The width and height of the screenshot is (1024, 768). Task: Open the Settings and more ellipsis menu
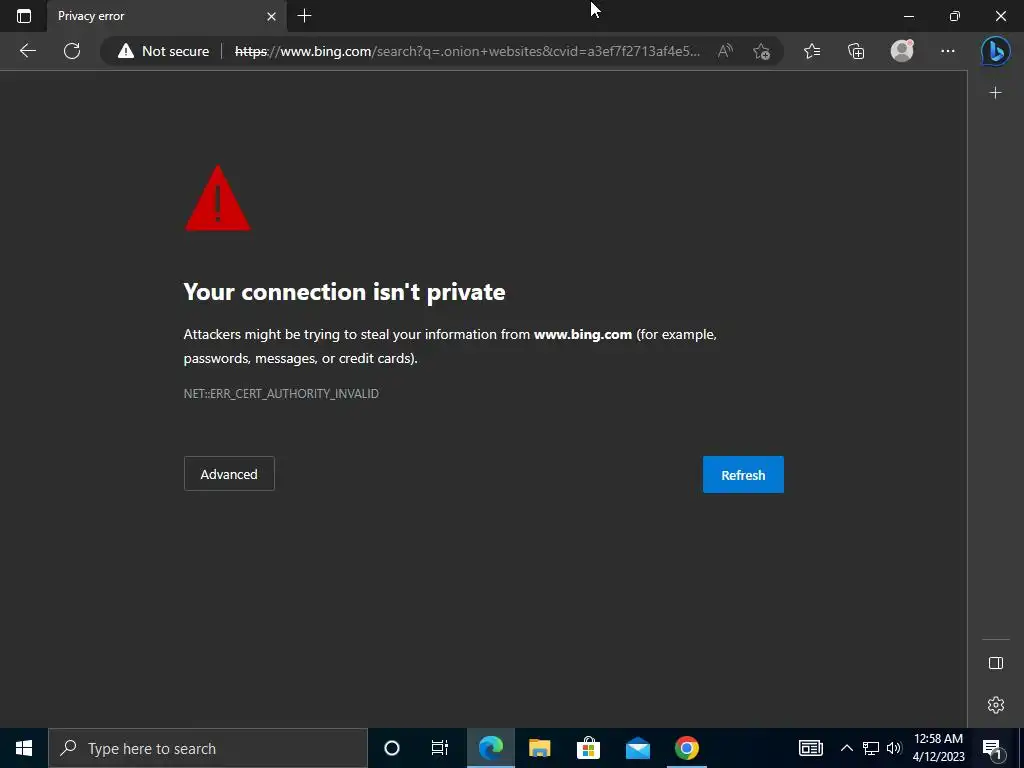click(x=948, y=51)
